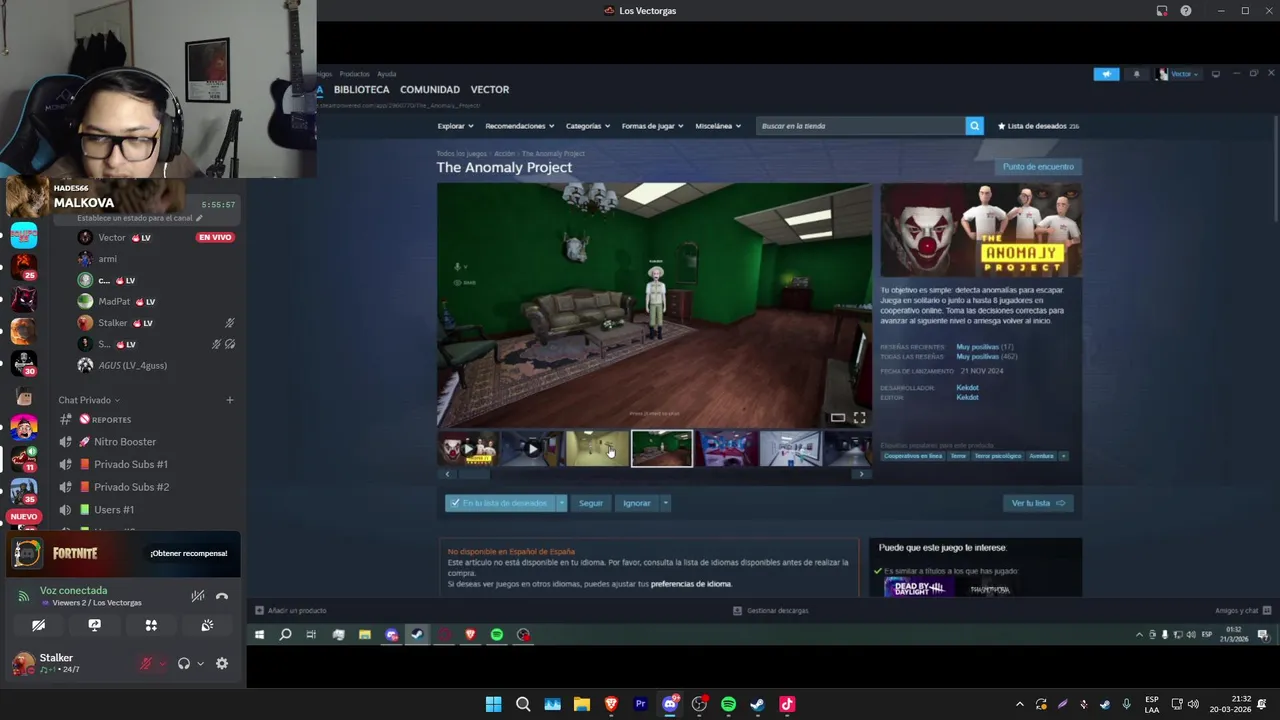Open Discord inbox icon in title bar

[1162, 11]
